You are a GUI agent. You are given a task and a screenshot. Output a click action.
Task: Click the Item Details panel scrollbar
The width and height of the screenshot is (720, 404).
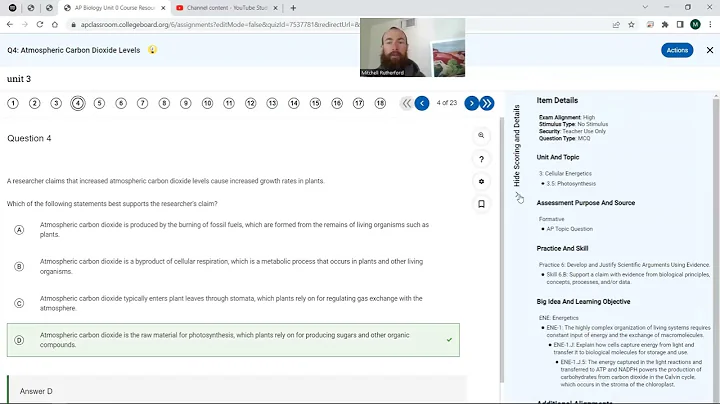pyautogui.click(x=716, y=248)
